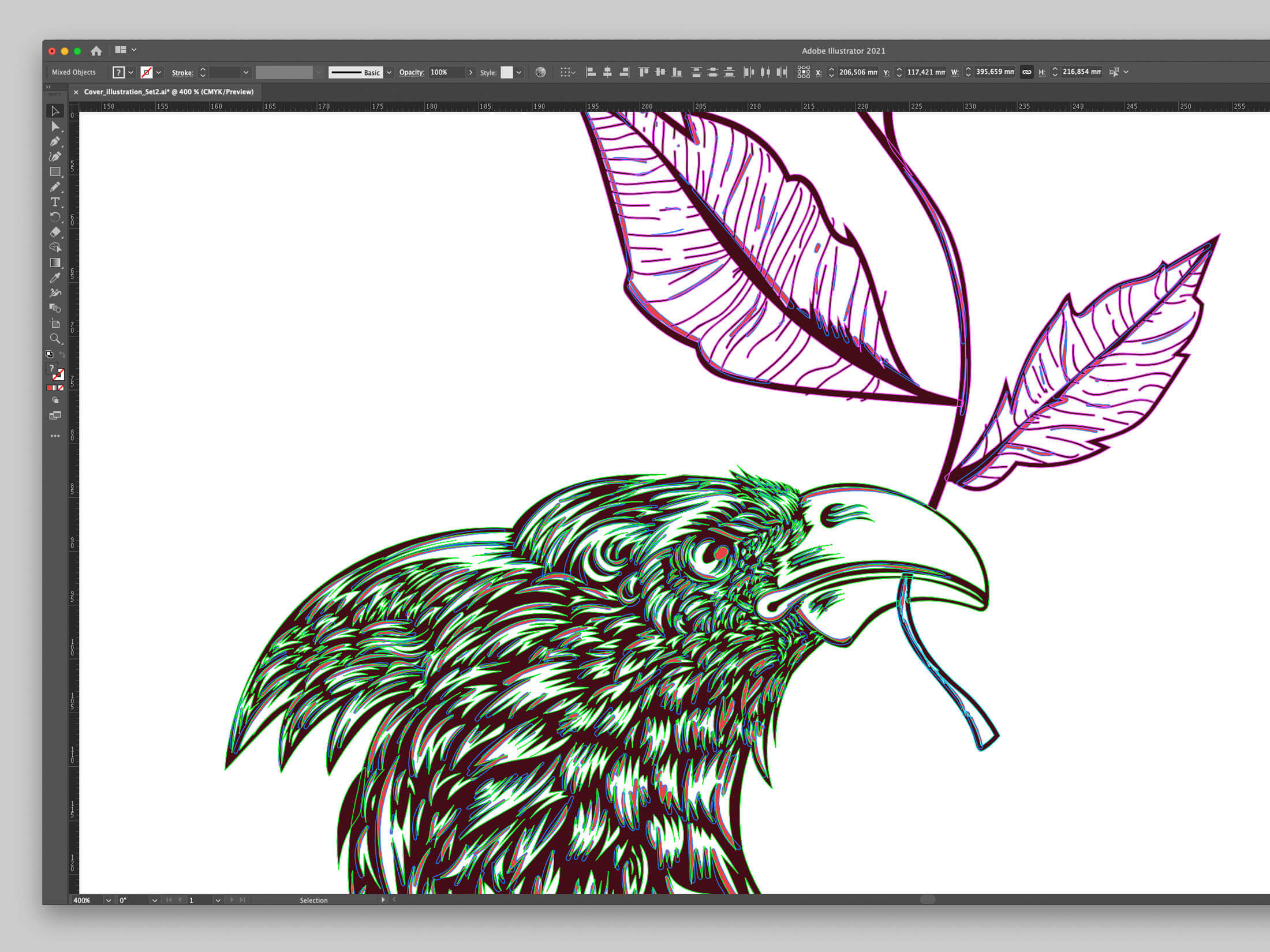
Task: Select the Rectangle tool
Action: click(x=55, y=172)
